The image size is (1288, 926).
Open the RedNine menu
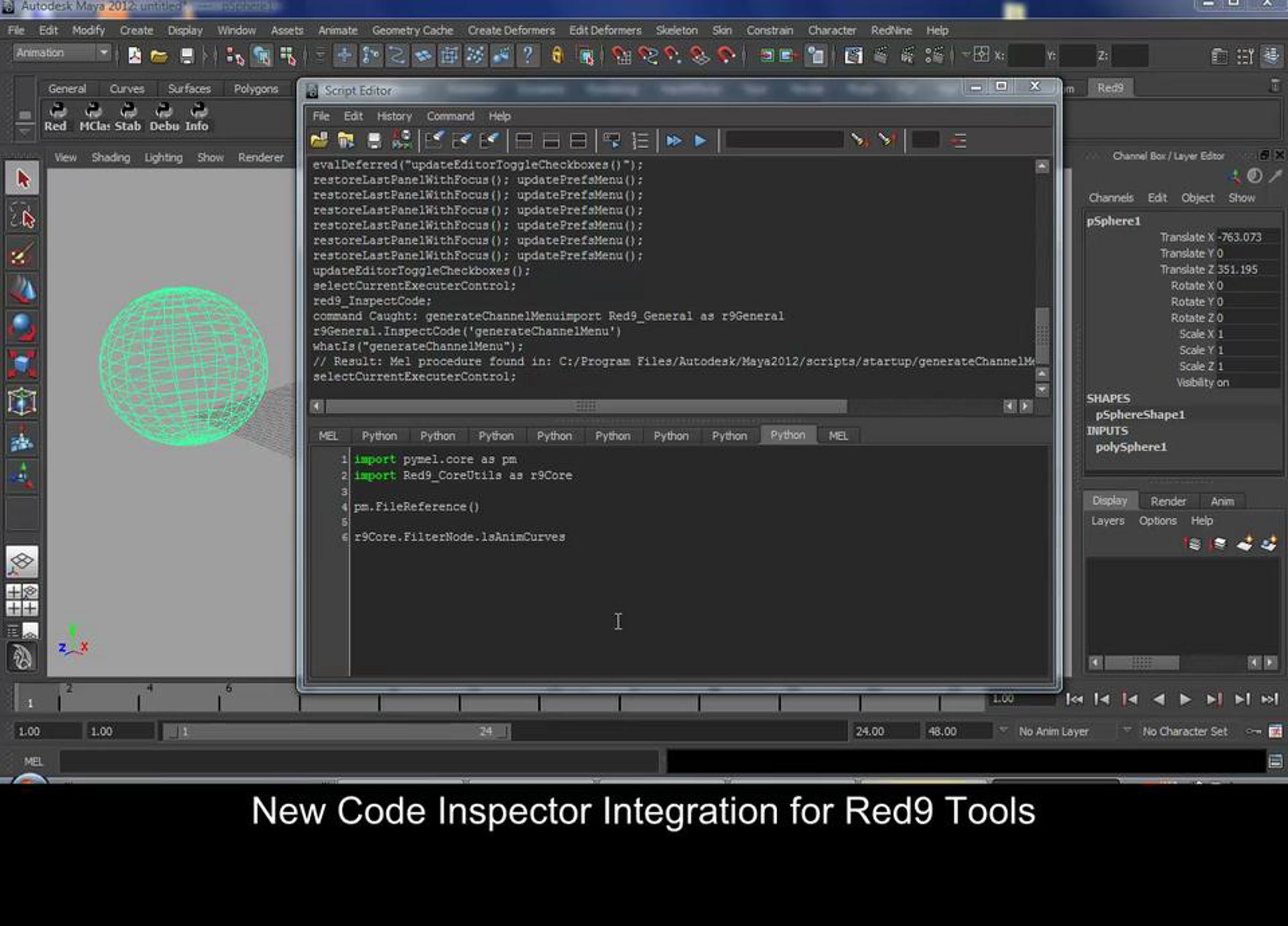point(891,30)
